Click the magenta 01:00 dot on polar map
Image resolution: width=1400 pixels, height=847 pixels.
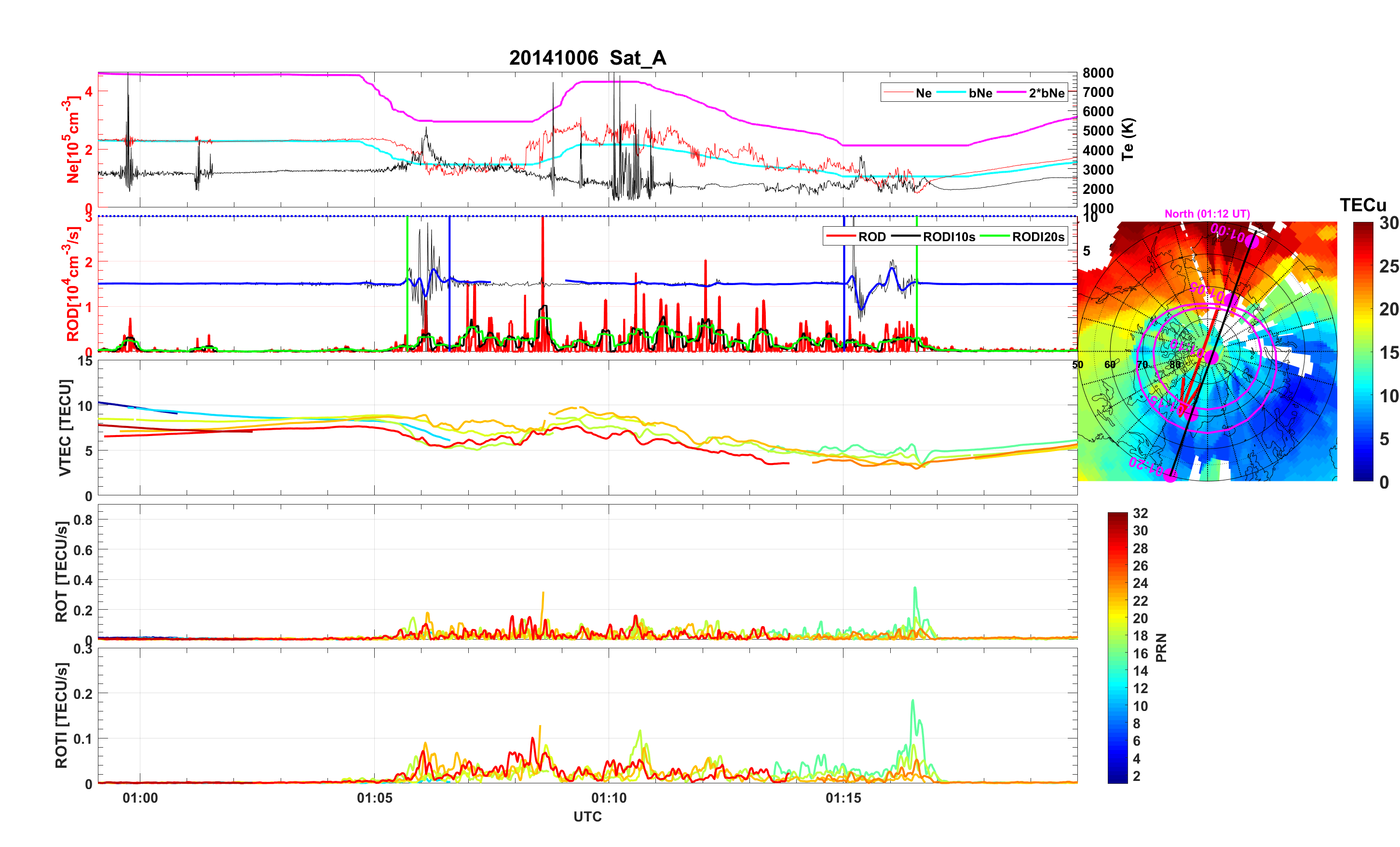point(1251,242)
